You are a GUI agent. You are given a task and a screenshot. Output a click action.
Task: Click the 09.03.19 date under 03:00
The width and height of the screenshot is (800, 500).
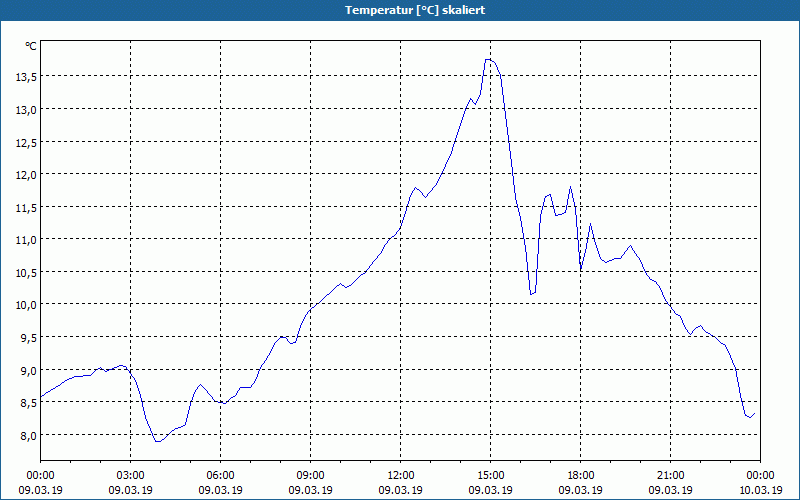pos(131,490)
